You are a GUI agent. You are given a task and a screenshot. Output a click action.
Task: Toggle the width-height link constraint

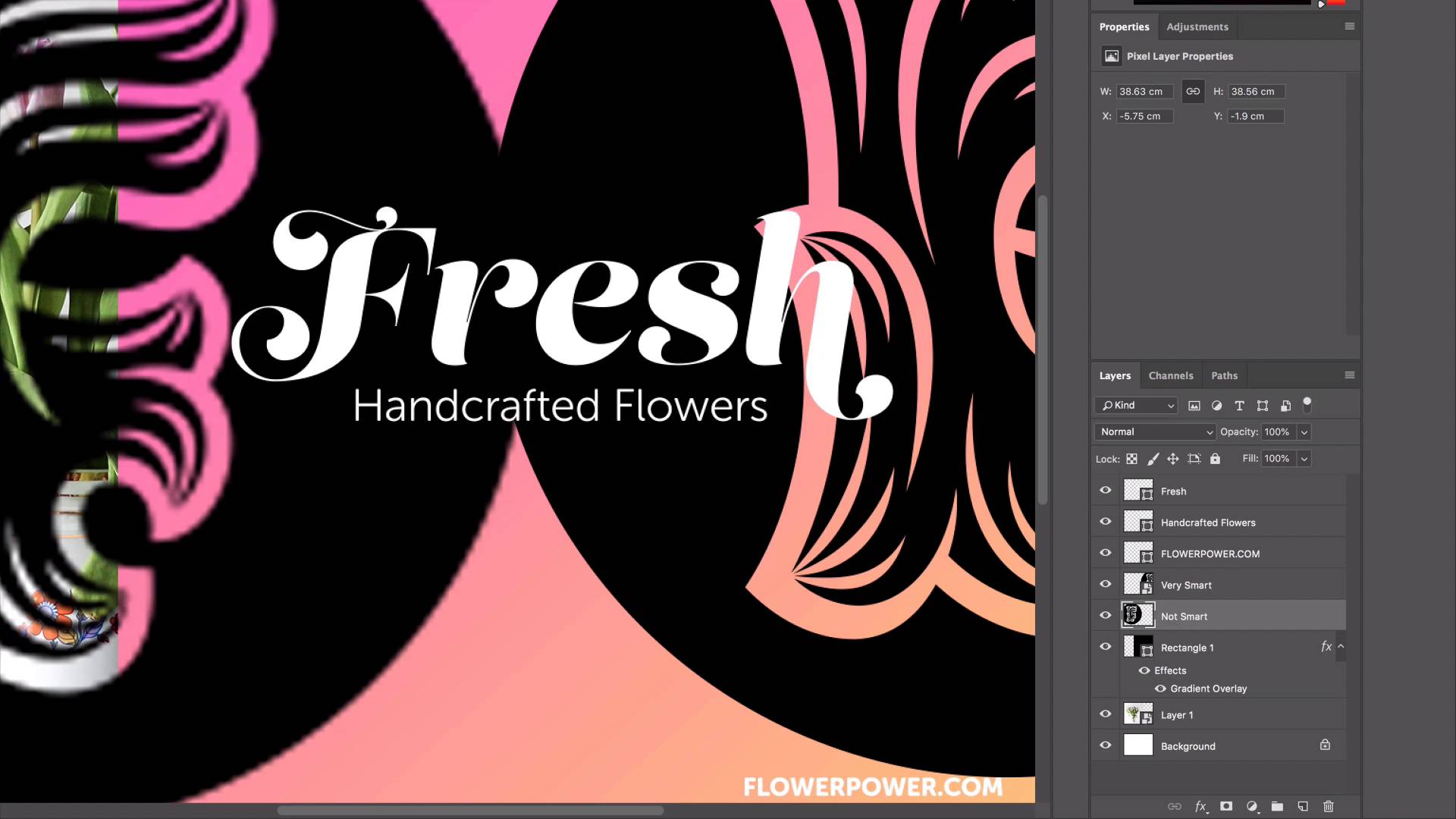(1193, 92)
